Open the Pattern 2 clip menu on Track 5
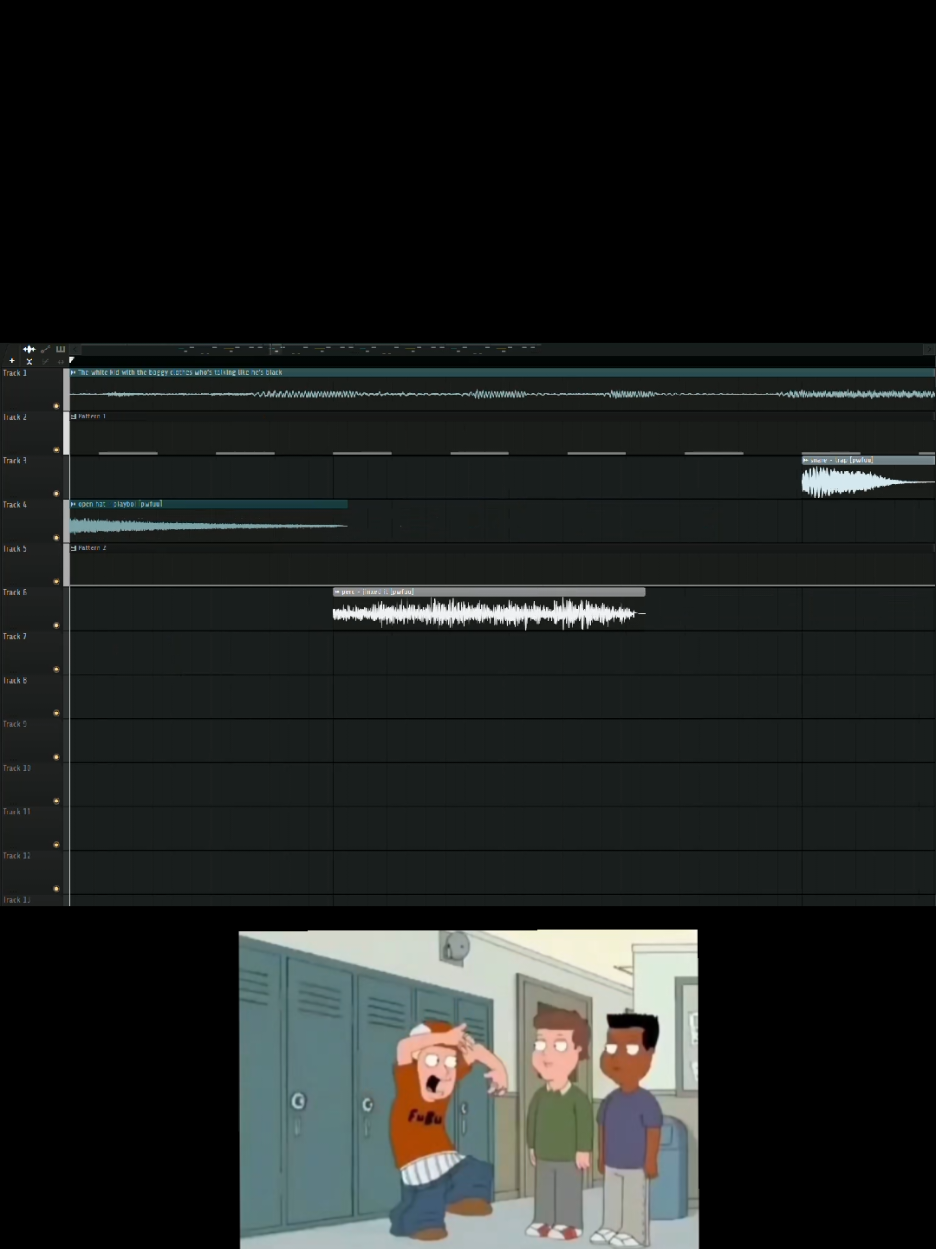 [x=73, y=548]
